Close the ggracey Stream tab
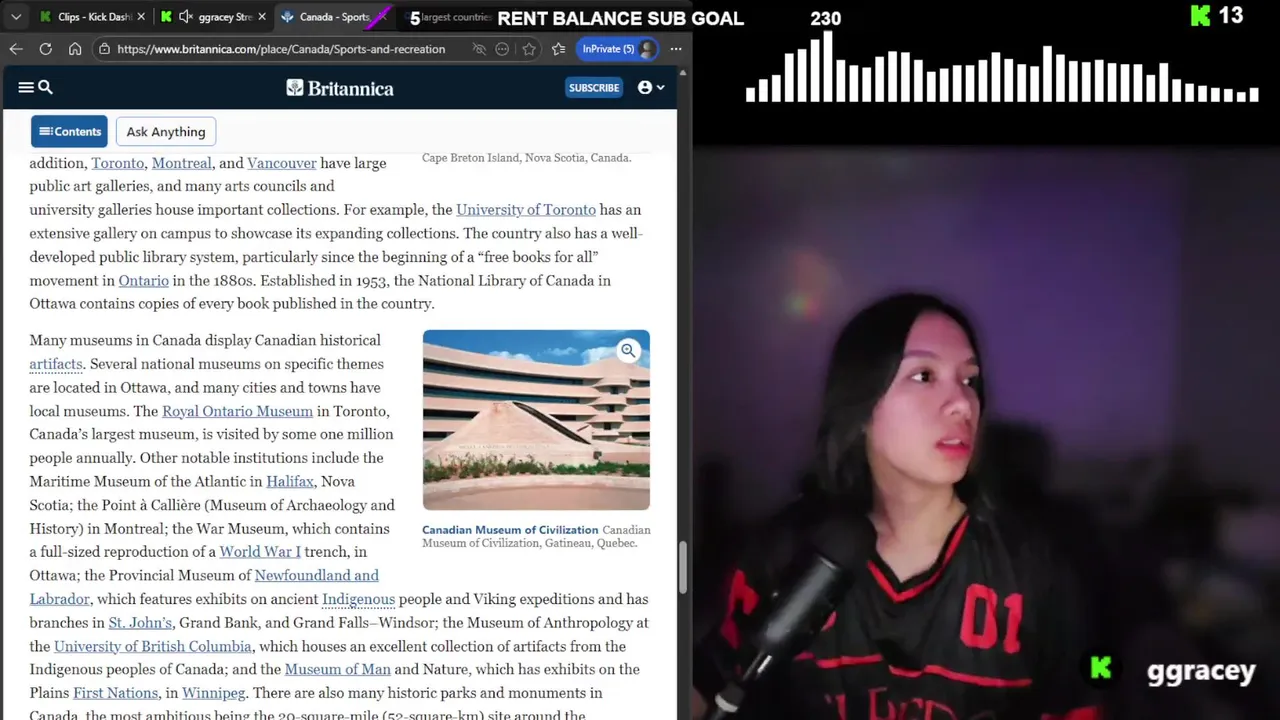This screenshot has height=720, width=1280. (x=262, y=17)
